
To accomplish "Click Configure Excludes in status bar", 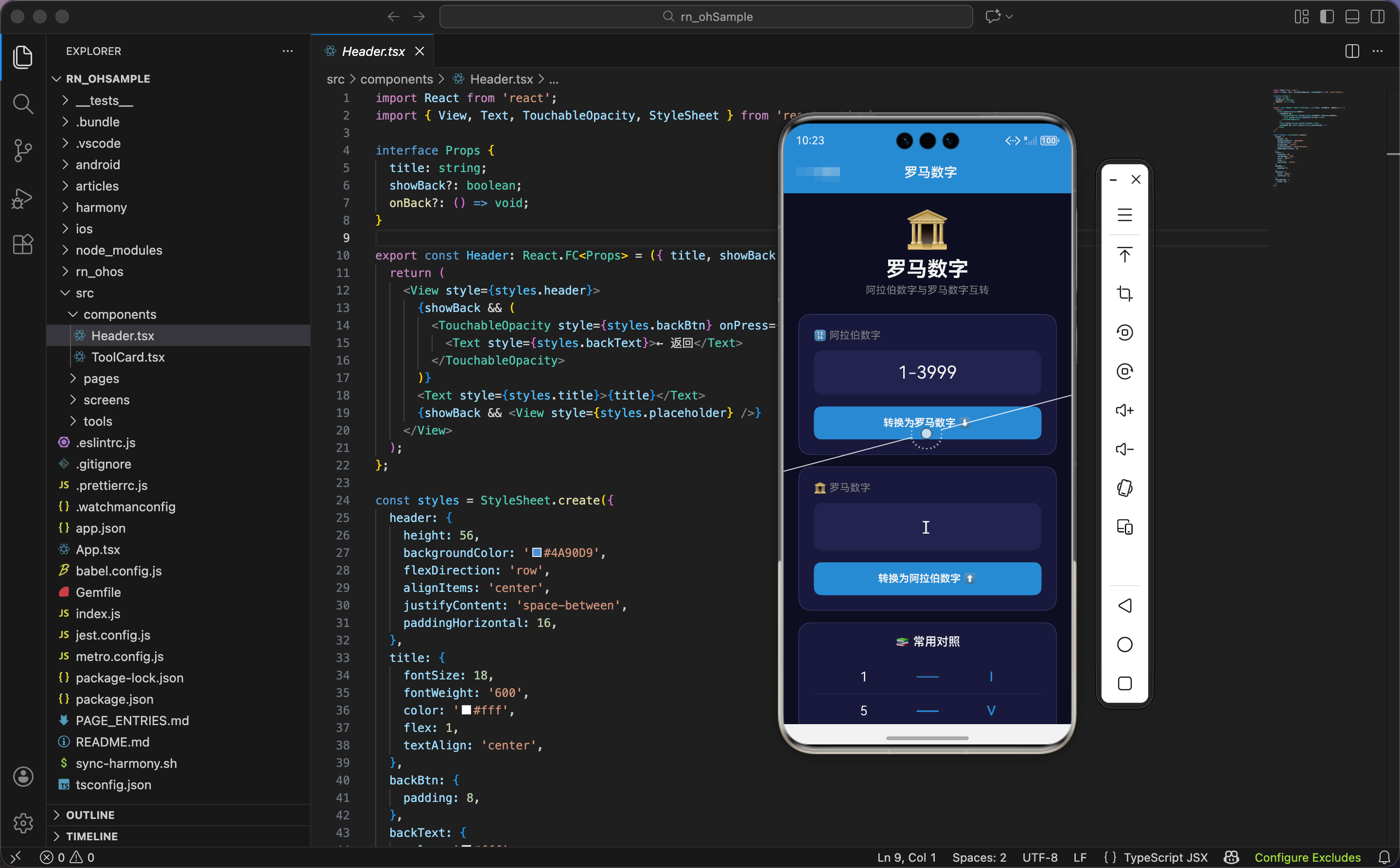I will (x=1307, y=856).
